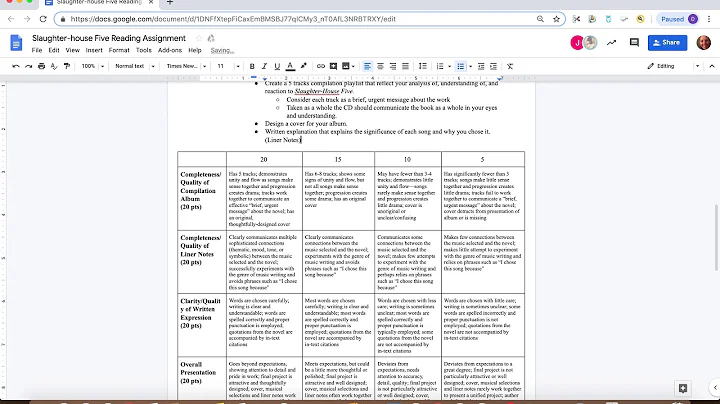Justify the paragraph text

[405, 66]
